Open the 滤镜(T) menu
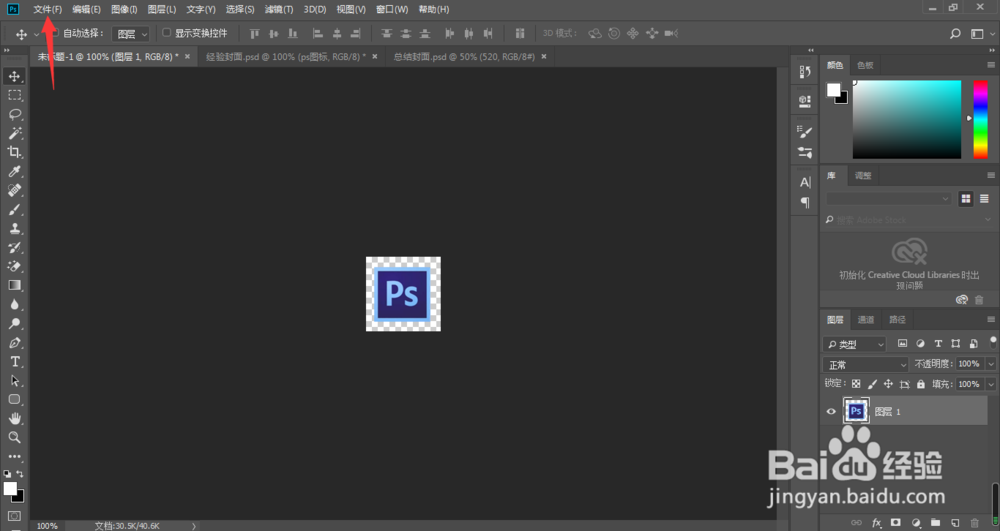1000x531 pixels. 279,9
